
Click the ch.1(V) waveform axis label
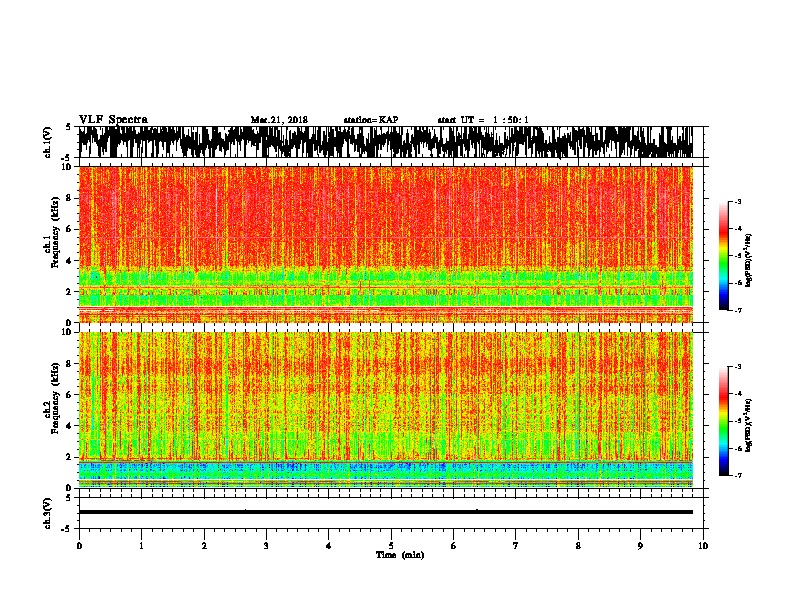point(48,142)
